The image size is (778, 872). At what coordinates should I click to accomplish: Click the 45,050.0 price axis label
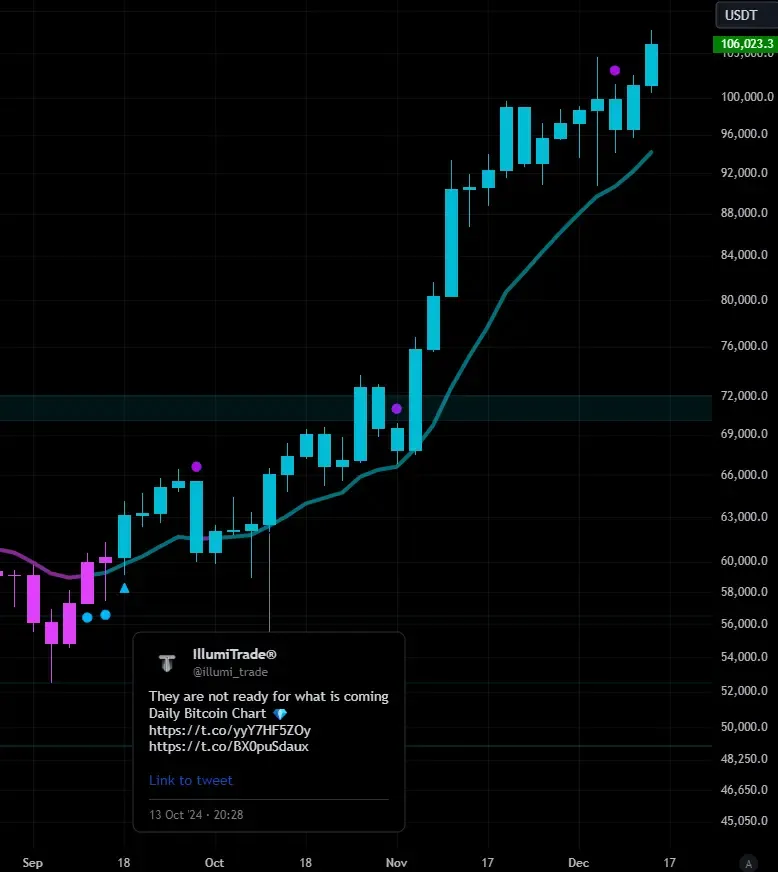click(x=744, y=821)
